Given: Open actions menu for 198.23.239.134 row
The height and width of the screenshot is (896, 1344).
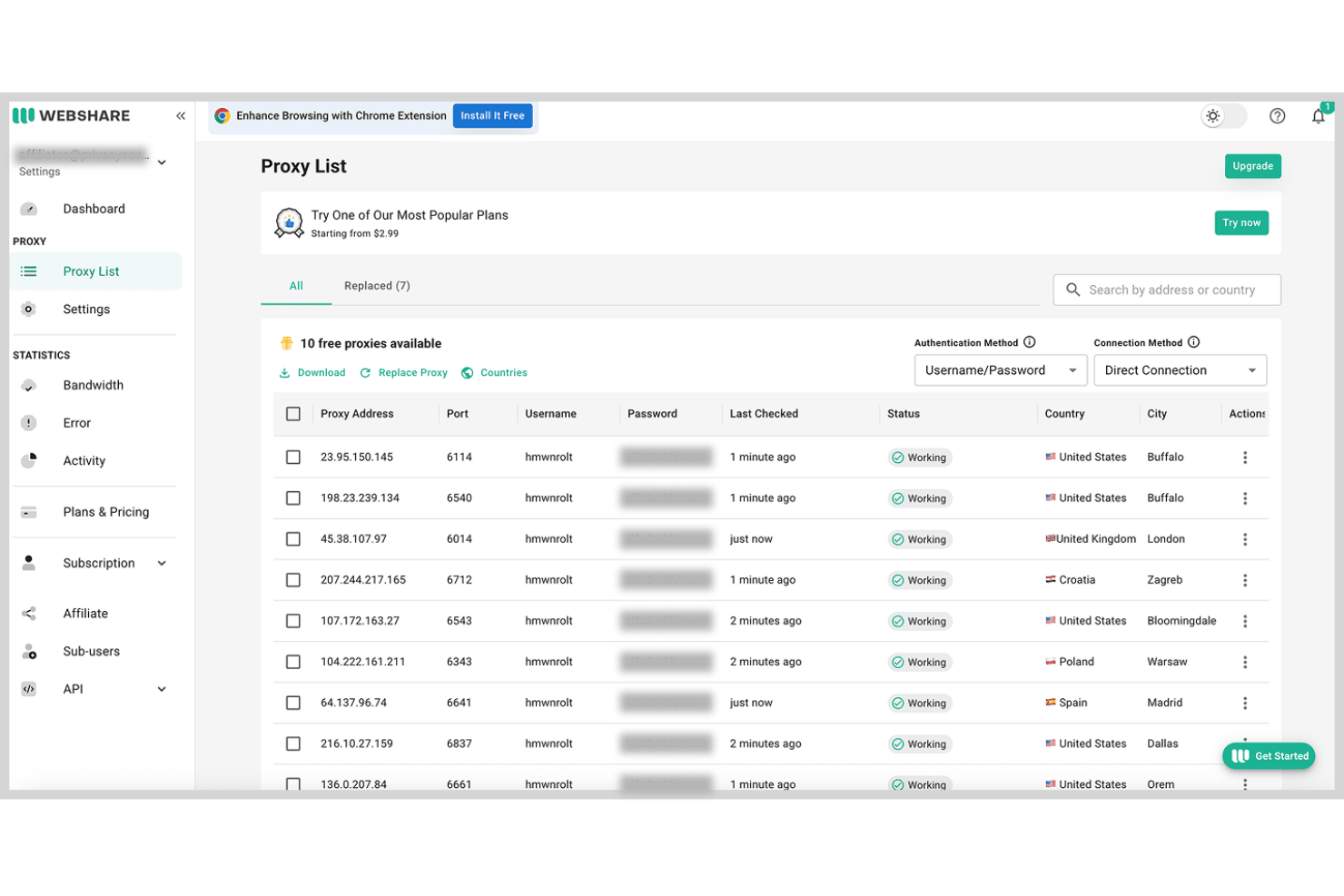Looking at the screenshot, I should pyautogui.click(x=1245, y=498).
